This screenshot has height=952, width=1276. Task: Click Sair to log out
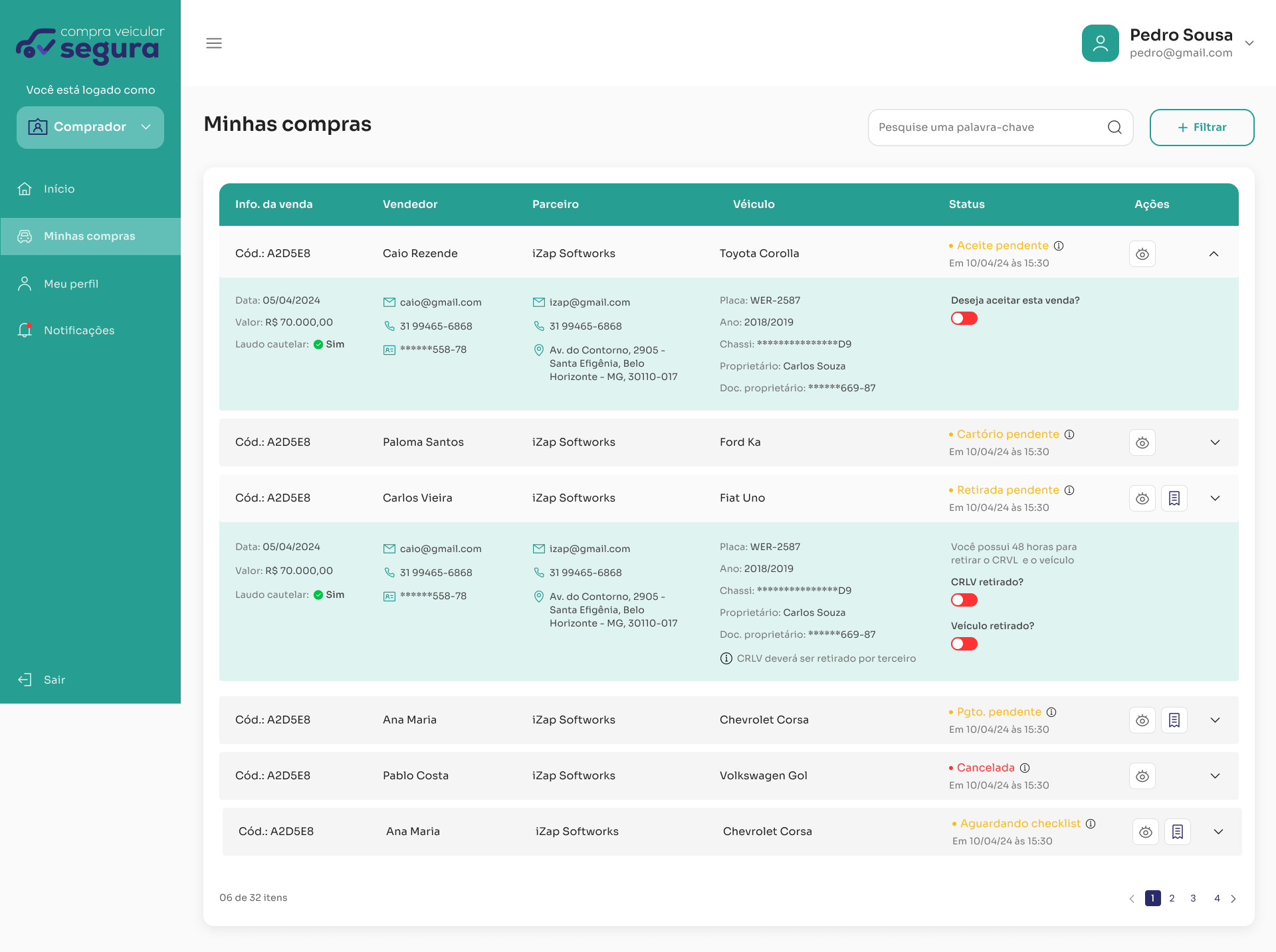(x=53, y=680)
